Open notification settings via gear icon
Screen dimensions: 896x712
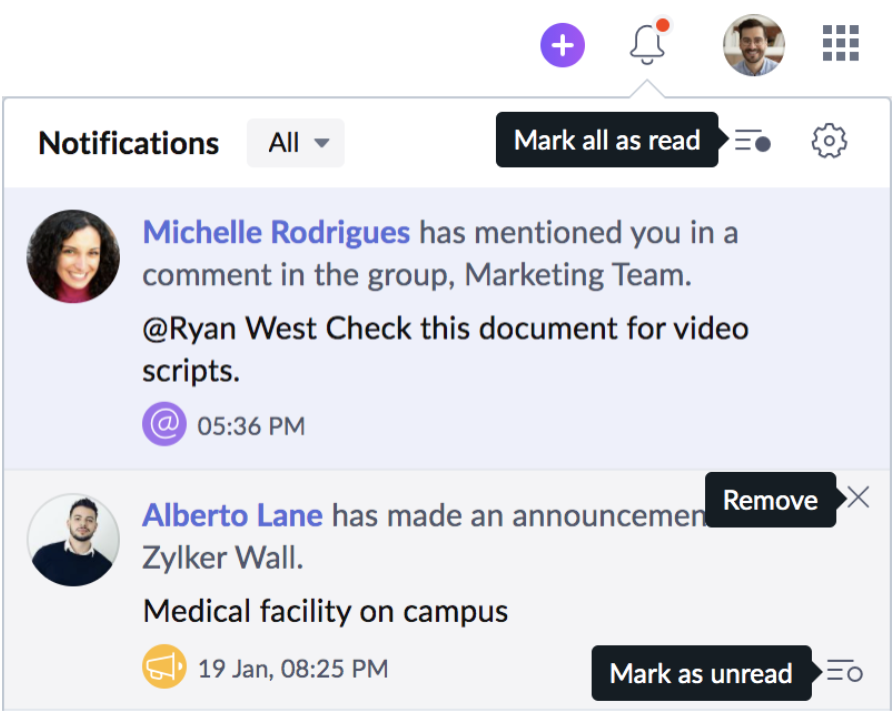[x=829, y=141]
